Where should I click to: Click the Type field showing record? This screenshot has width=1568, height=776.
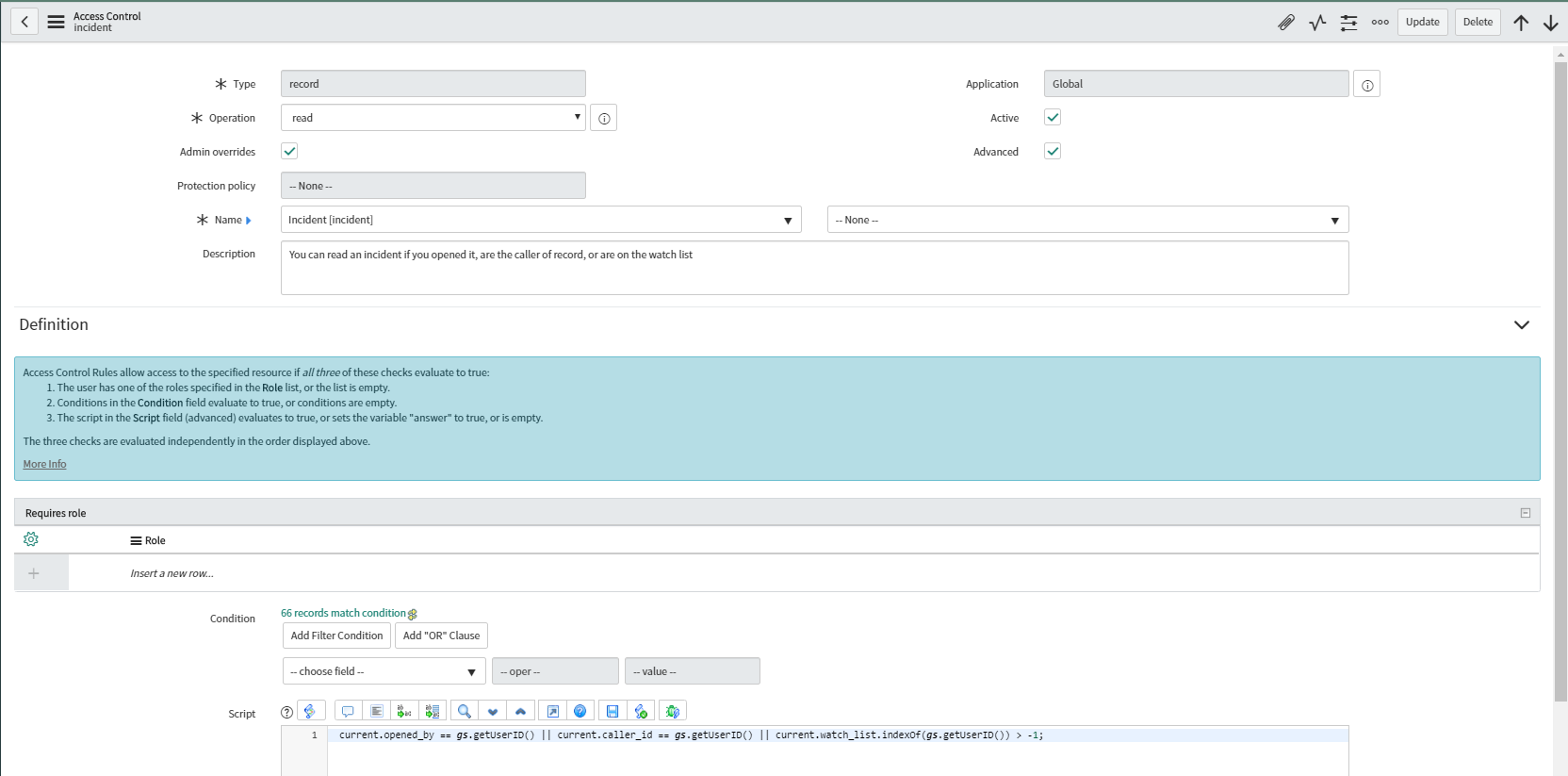tap(433, 84)
